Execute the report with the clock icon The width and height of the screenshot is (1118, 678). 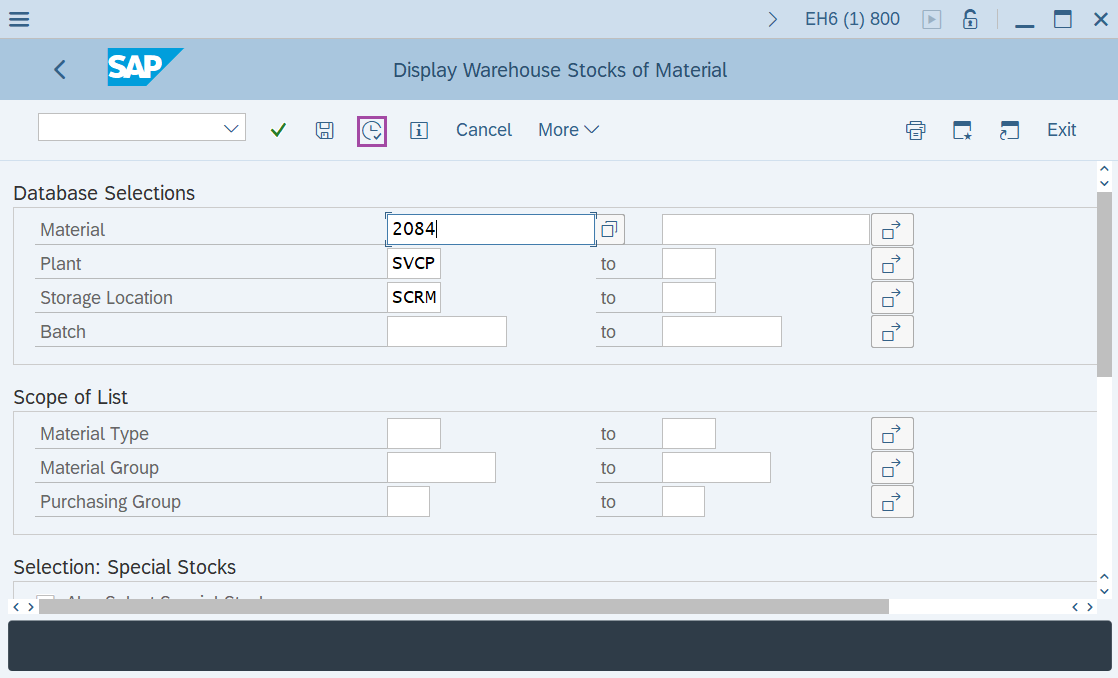coord(371,130)
